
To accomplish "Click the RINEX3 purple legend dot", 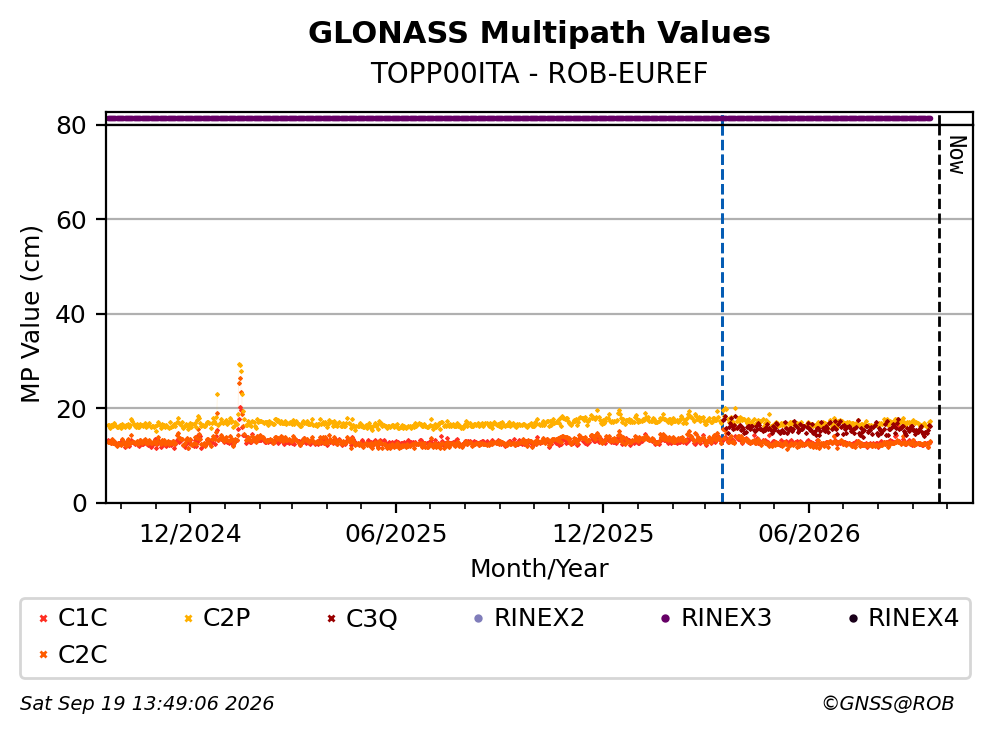I will coord(665,618).
